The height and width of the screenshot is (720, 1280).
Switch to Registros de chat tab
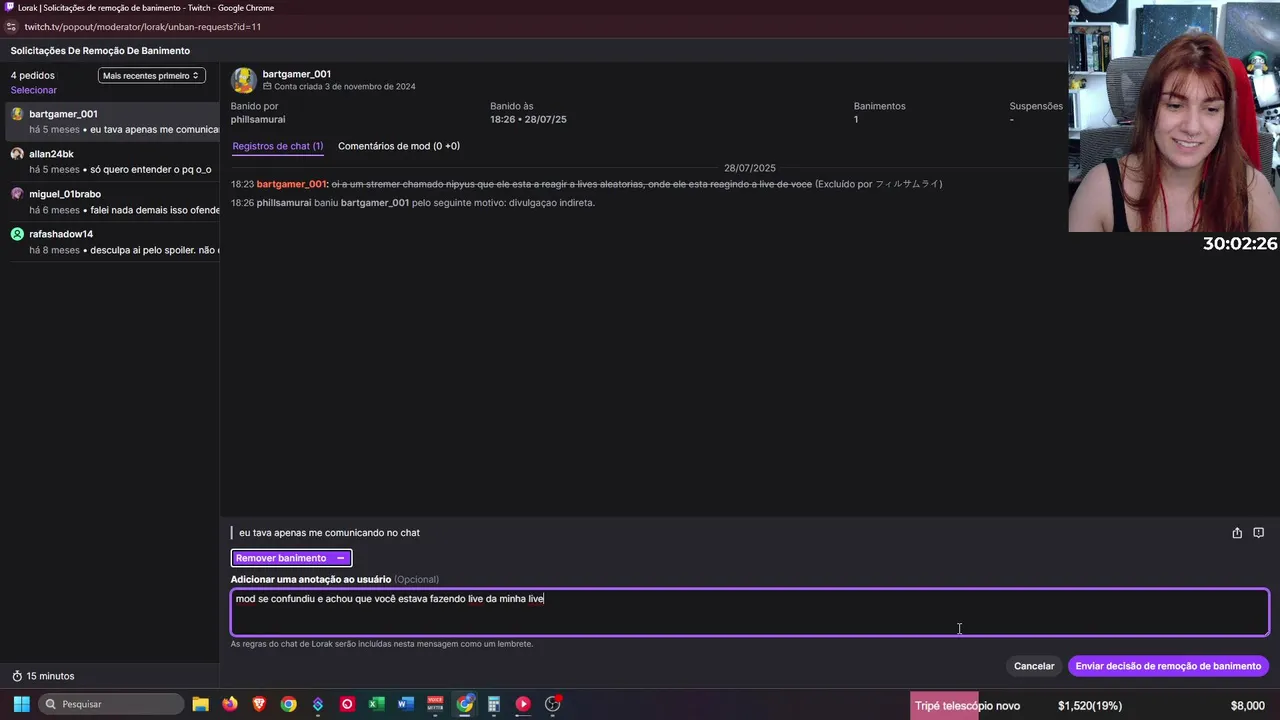click(x=277, y=146)
